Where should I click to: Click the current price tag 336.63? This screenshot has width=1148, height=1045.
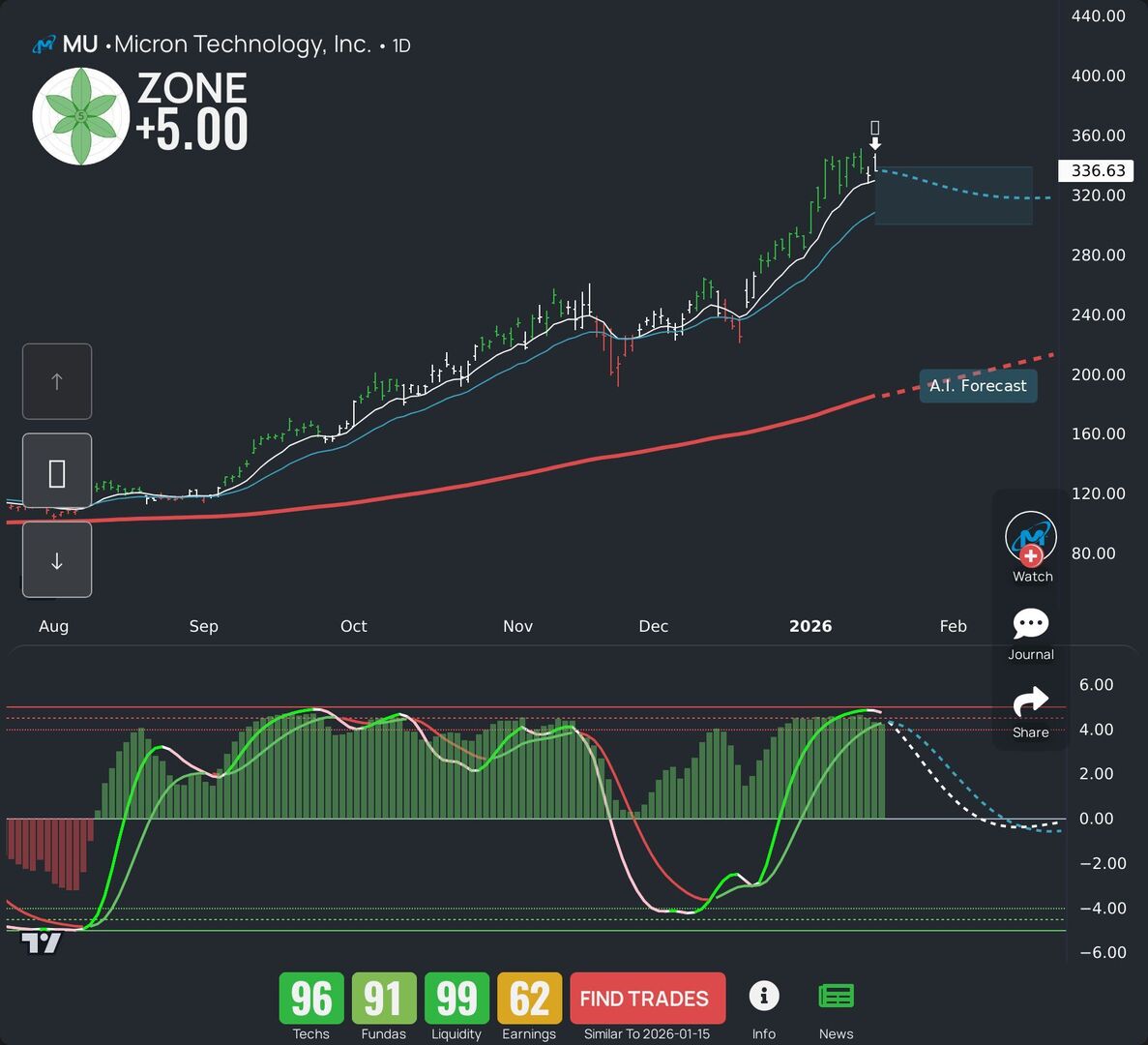point(1096,170)
